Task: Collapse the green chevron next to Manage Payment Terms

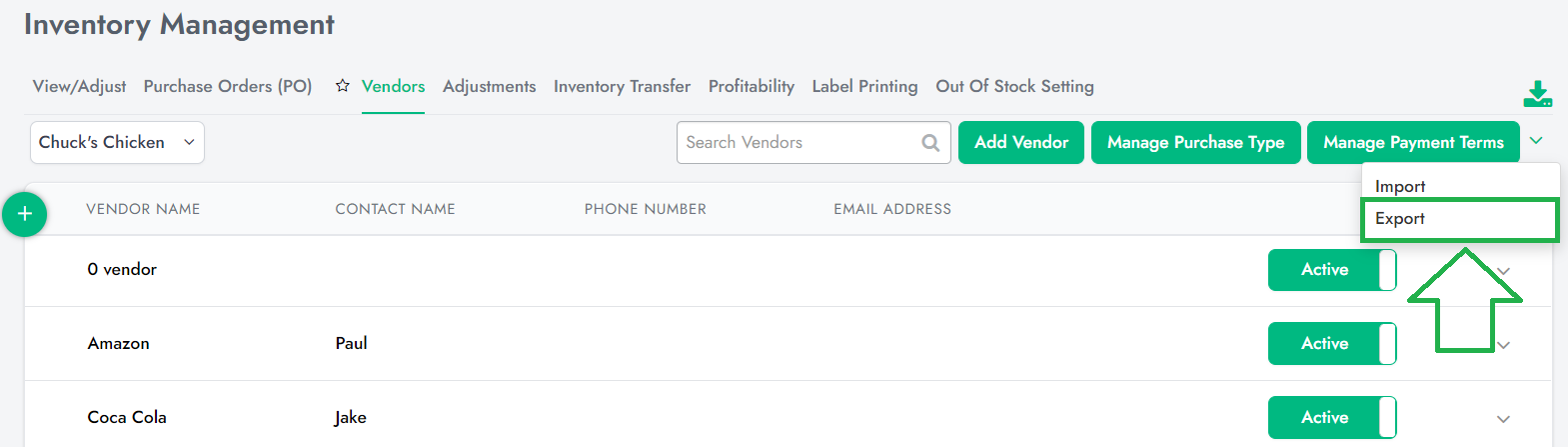Action: pos(1537,141)
